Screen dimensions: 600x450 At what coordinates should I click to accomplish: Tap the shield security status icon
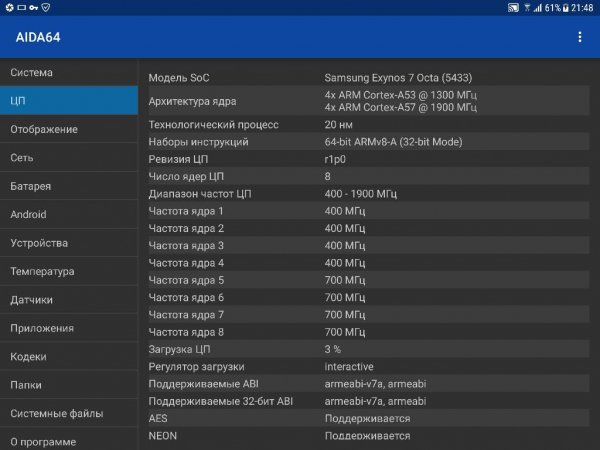pos(46,8)
